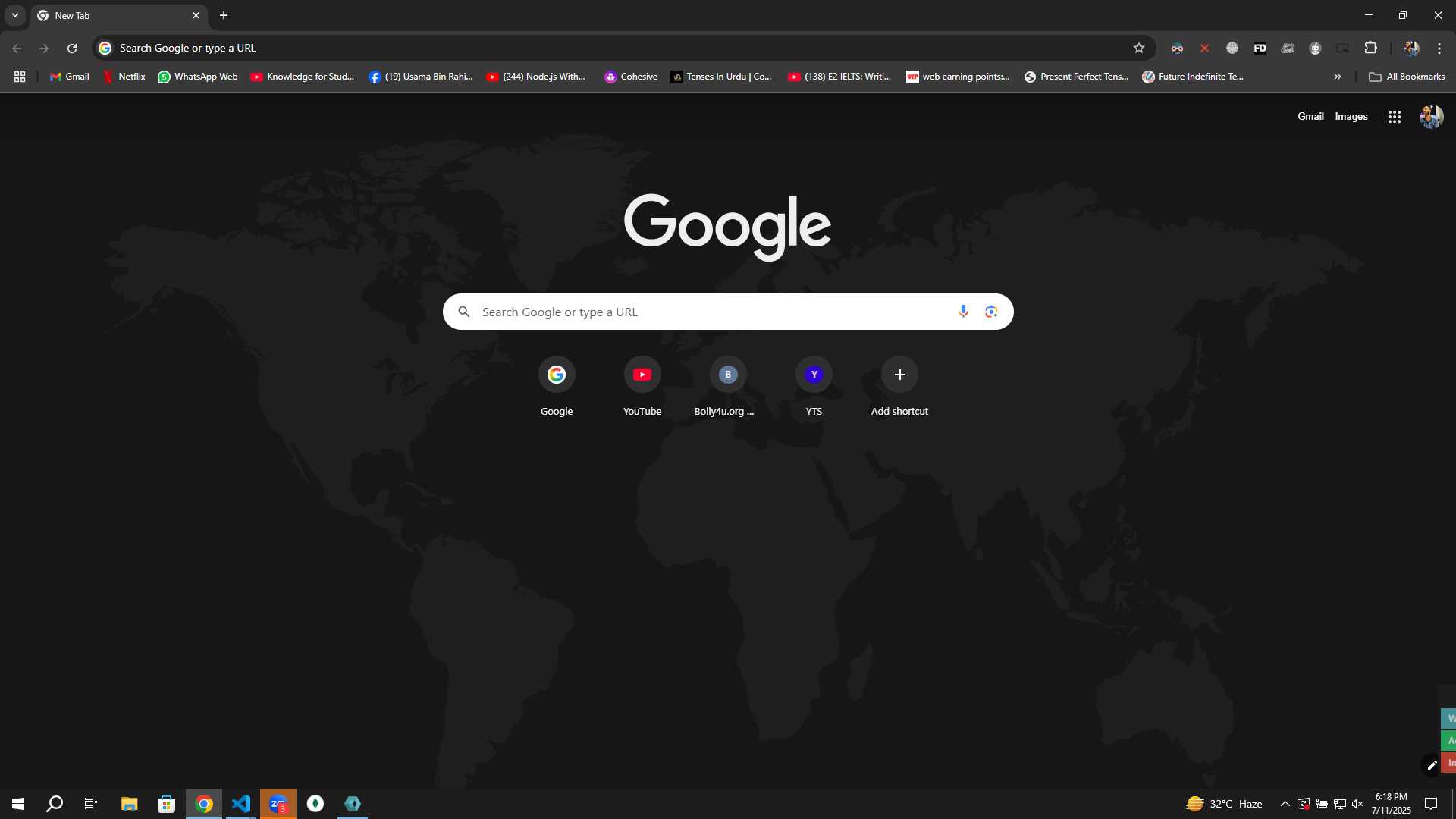Open the Usama Bin Rahi... Facebook bookmark
Screen dimensions: 1456x819
tap(421, 77)
